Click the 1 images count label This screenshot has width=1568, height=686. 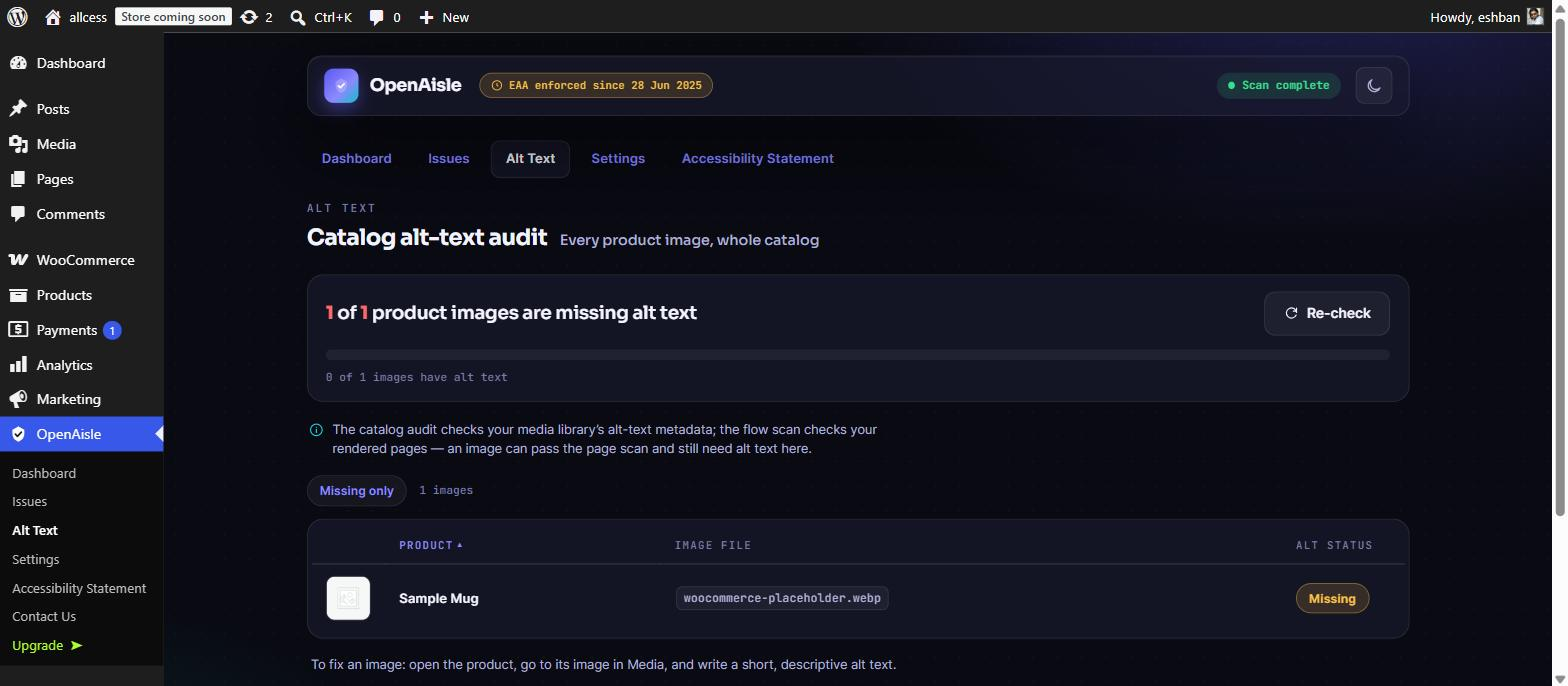point(446,491)
